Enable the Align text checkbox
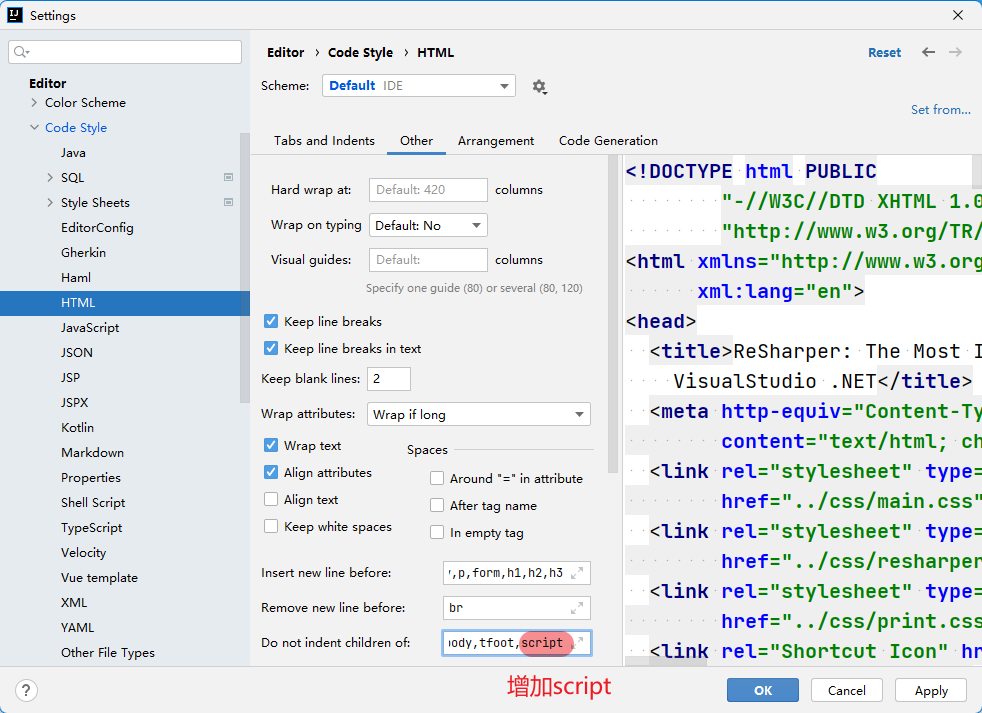The height and width of the screenshot is (713, 982). coord(271,499)
